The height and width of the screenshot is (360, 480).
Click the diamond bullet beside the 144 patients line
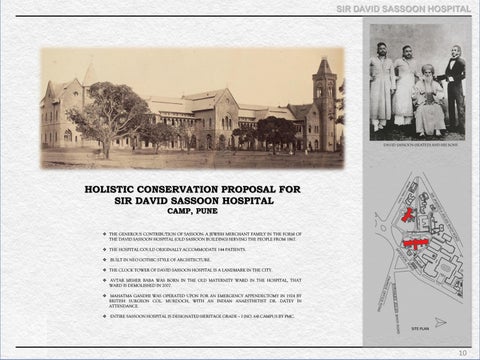[x=105, y=249]
